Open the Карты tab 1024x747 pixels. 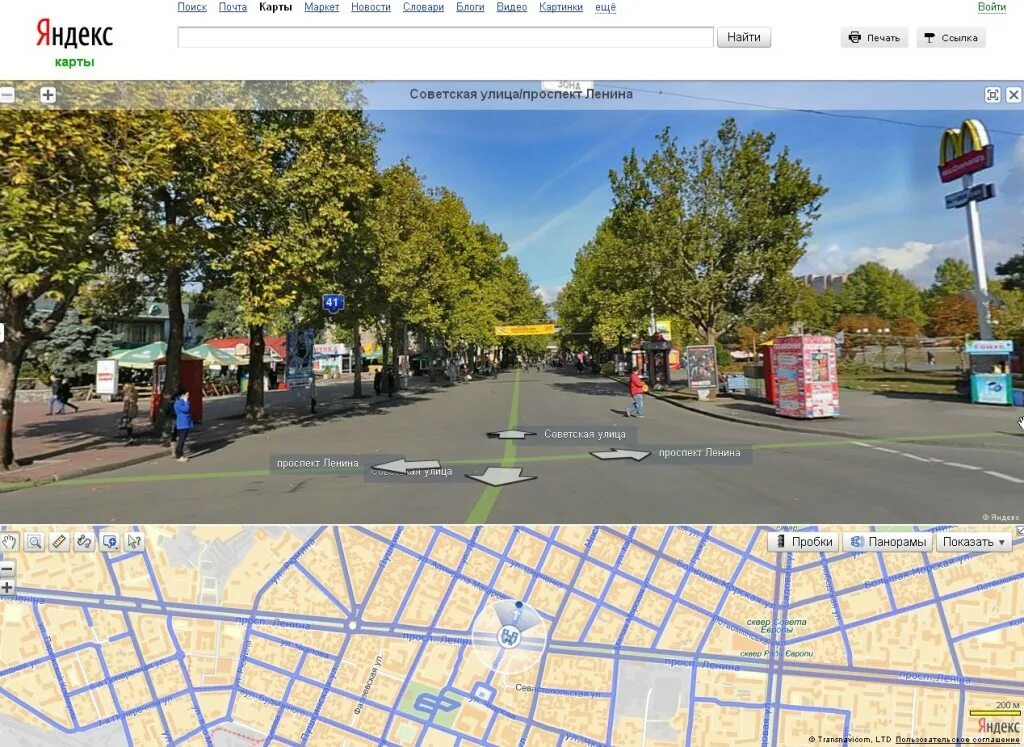[275, 7]
